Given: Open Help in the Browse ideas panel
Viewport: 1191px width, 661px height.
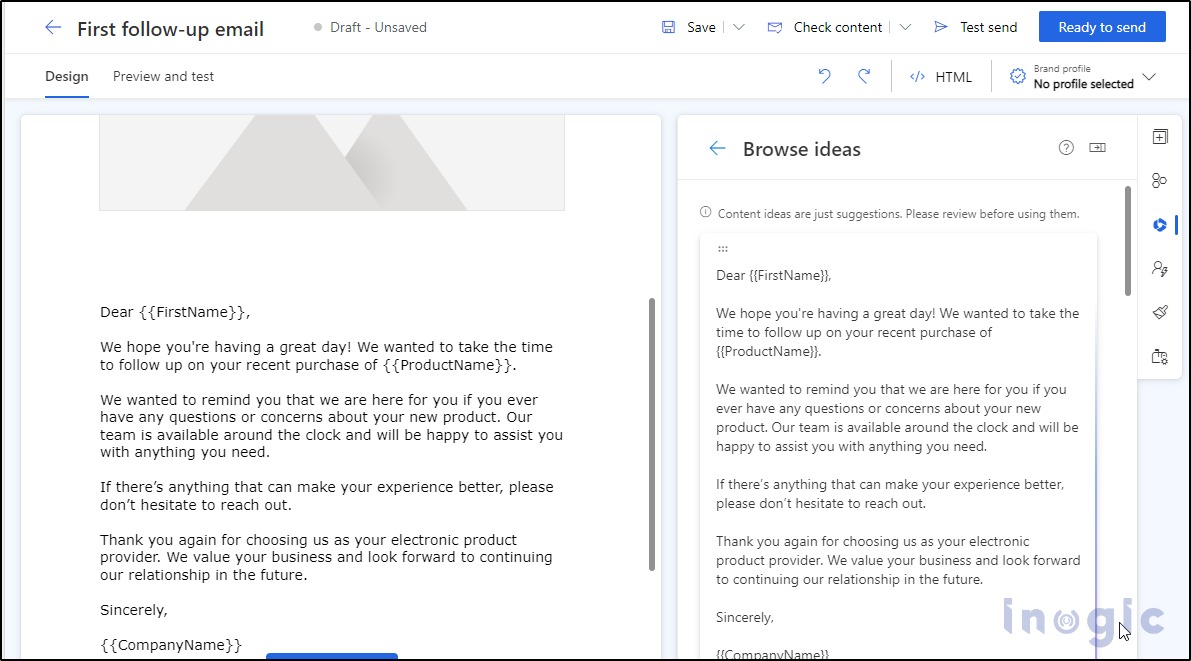Looking at the screenshot, I should 1065,147.
